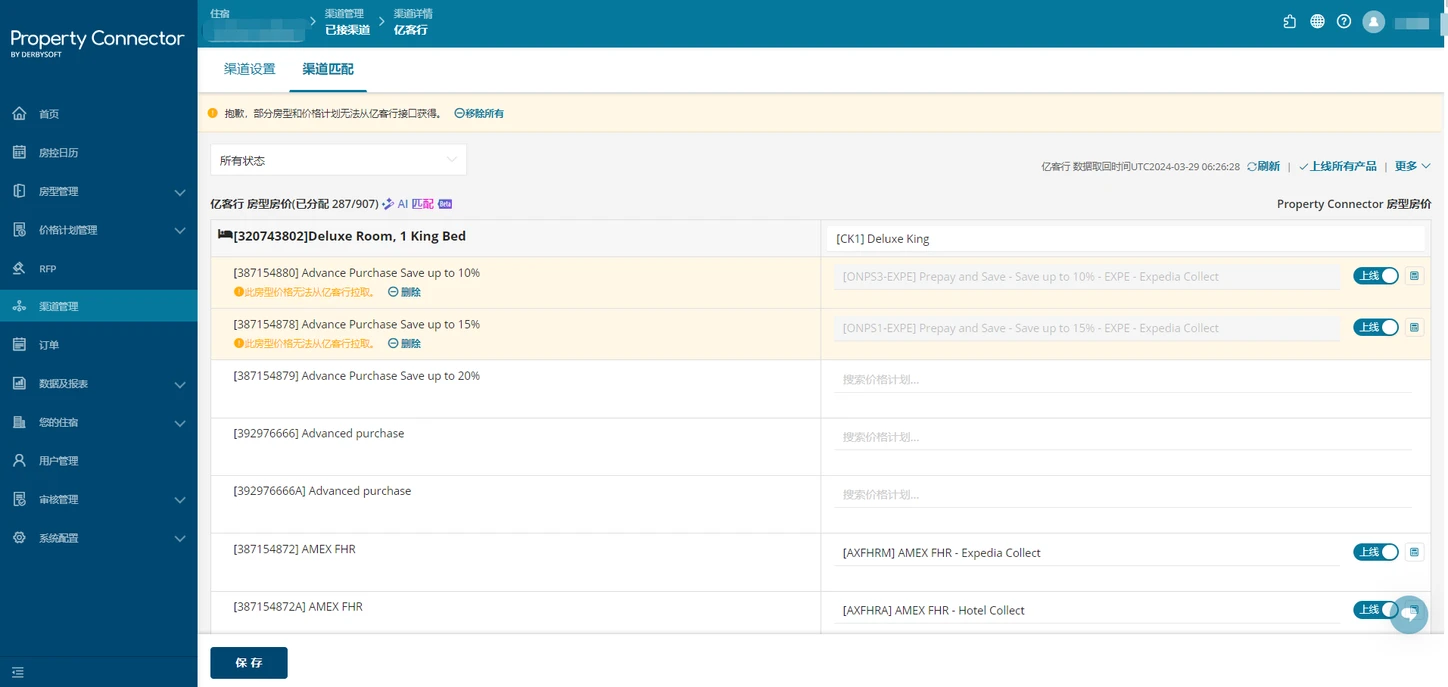Expand 房型管理 chevron in sidebar
Screen dimensions: 1448x687
(x=180, y=192)
